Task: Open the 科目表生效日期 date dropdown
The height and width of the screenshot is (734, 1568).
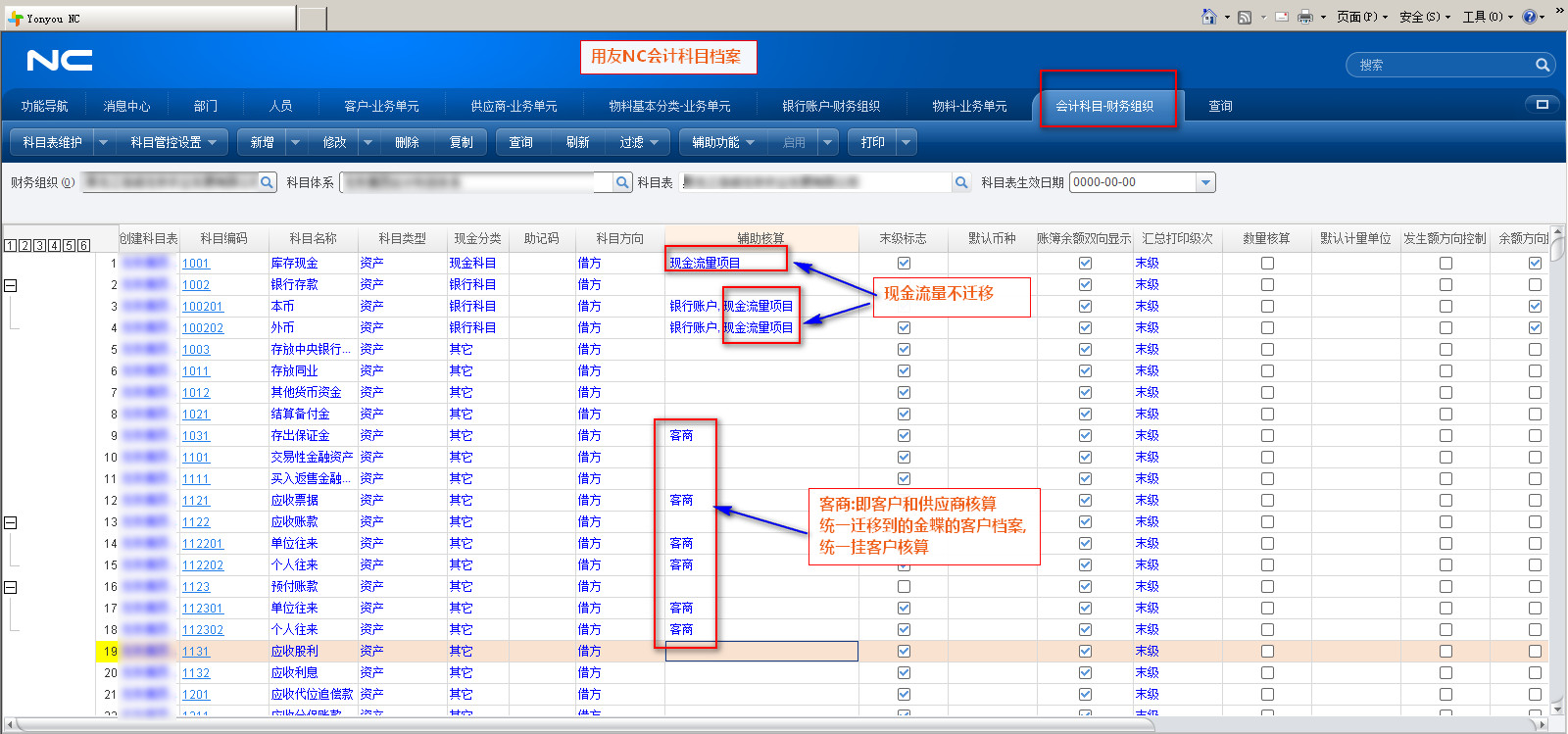Action: (x=1205, y=182)
